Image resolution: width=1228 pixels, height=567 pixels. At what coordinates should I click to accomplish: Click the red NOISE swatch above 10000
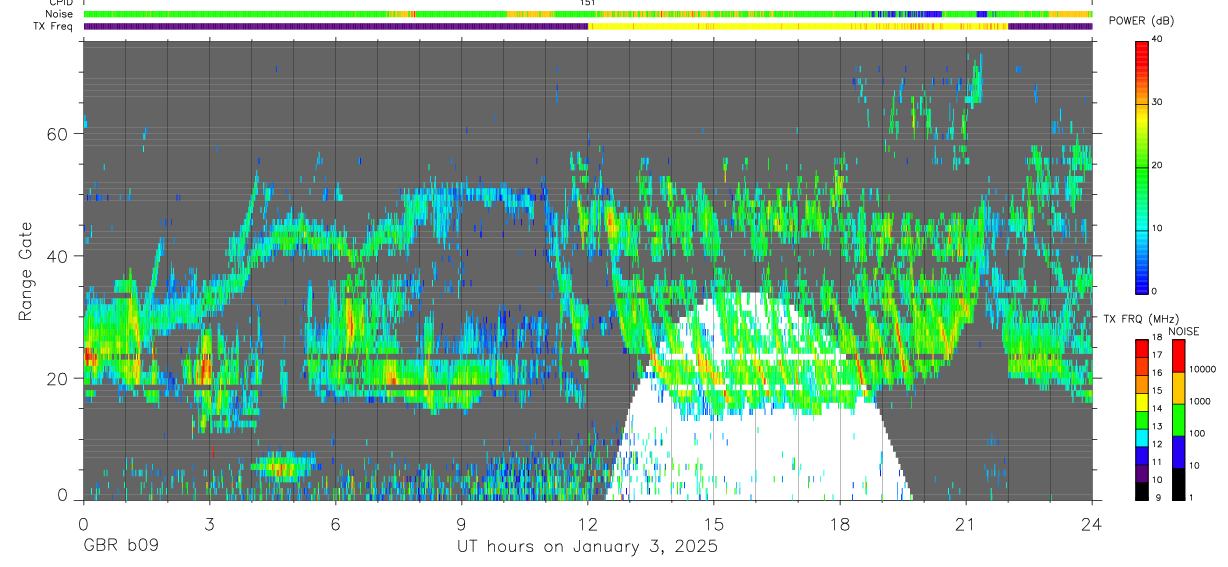(1177, 355)
